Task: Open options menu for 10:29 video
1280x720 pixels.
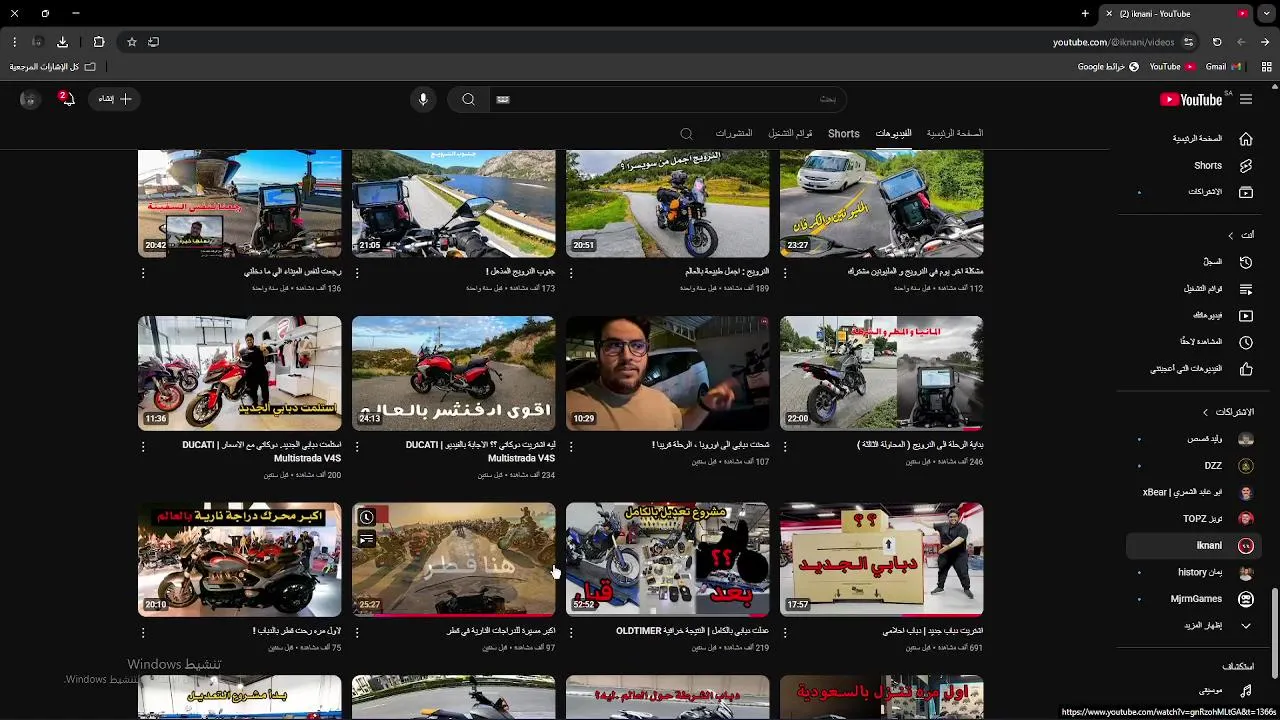Action: tap(571, 445)
